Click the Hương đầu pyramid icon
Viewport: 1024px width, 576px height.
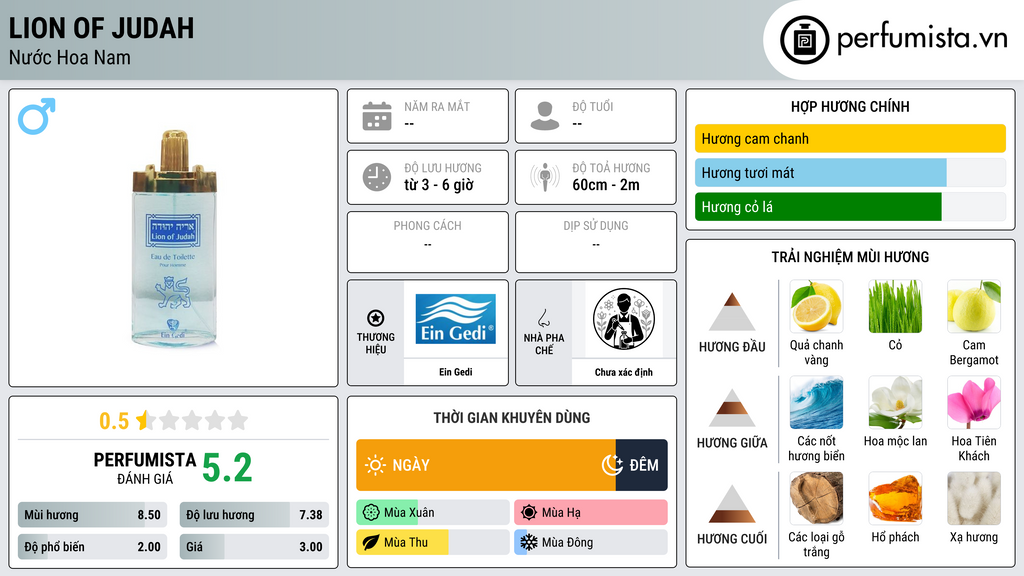point(732,312)
